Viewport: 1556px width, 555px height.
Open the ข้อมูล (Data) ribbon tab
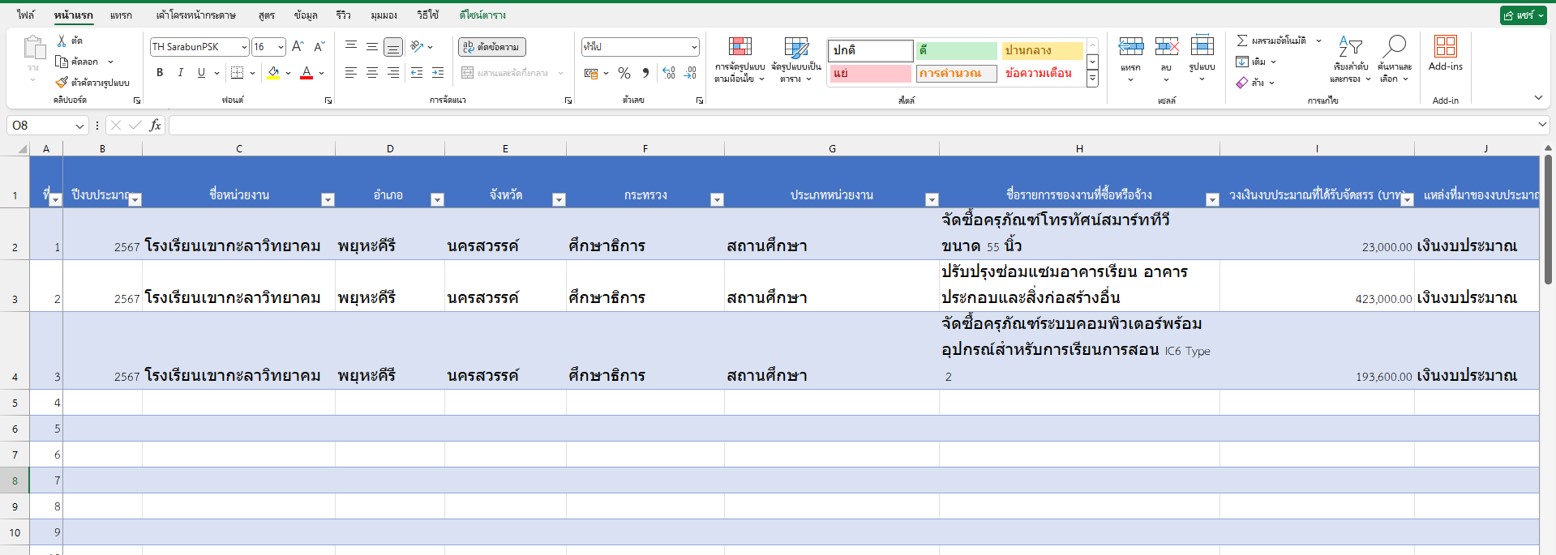pos(306,15)
